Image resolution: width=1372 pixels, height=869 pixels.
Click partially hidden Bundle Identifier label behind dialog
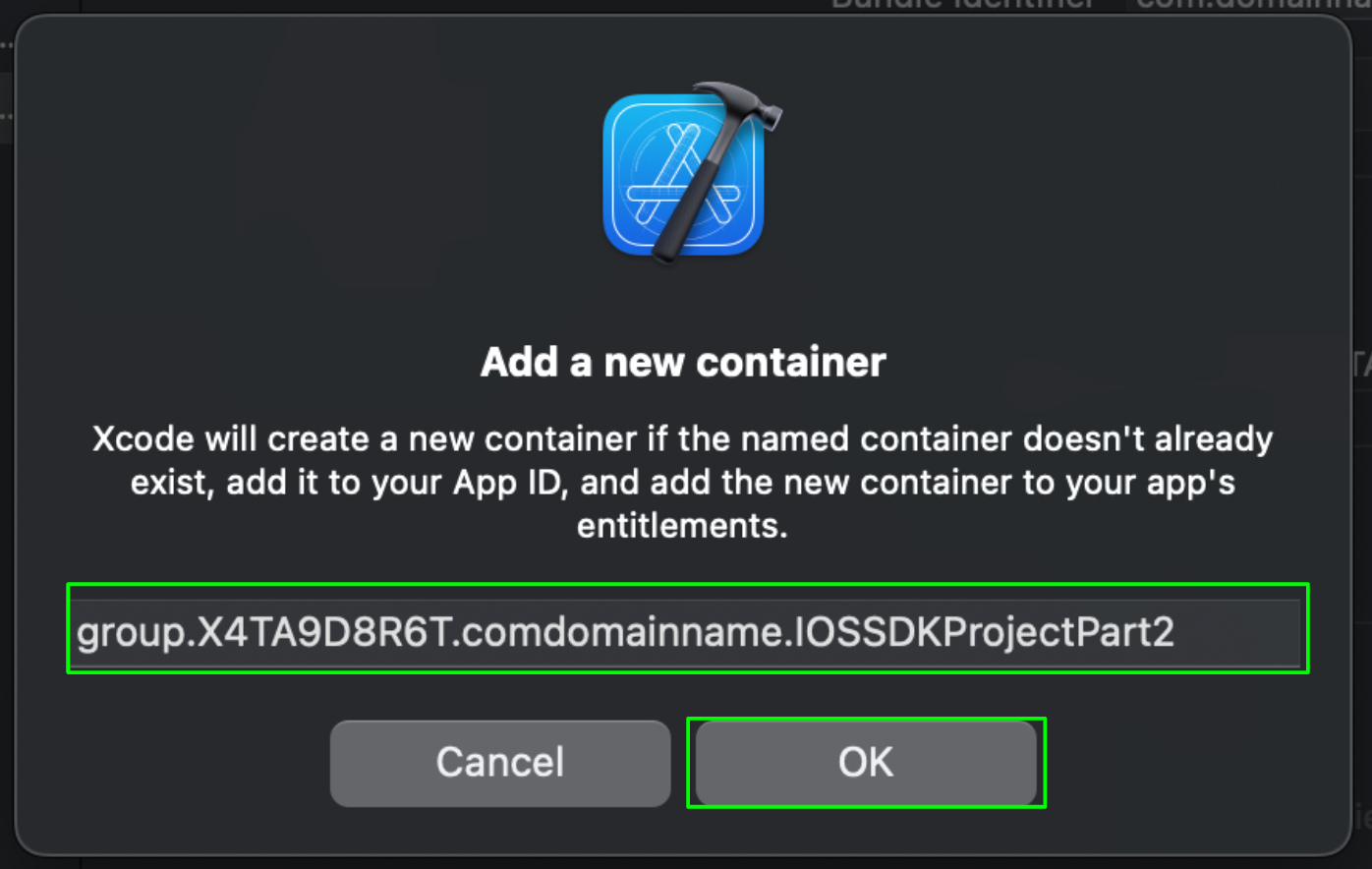pos(963,5)
